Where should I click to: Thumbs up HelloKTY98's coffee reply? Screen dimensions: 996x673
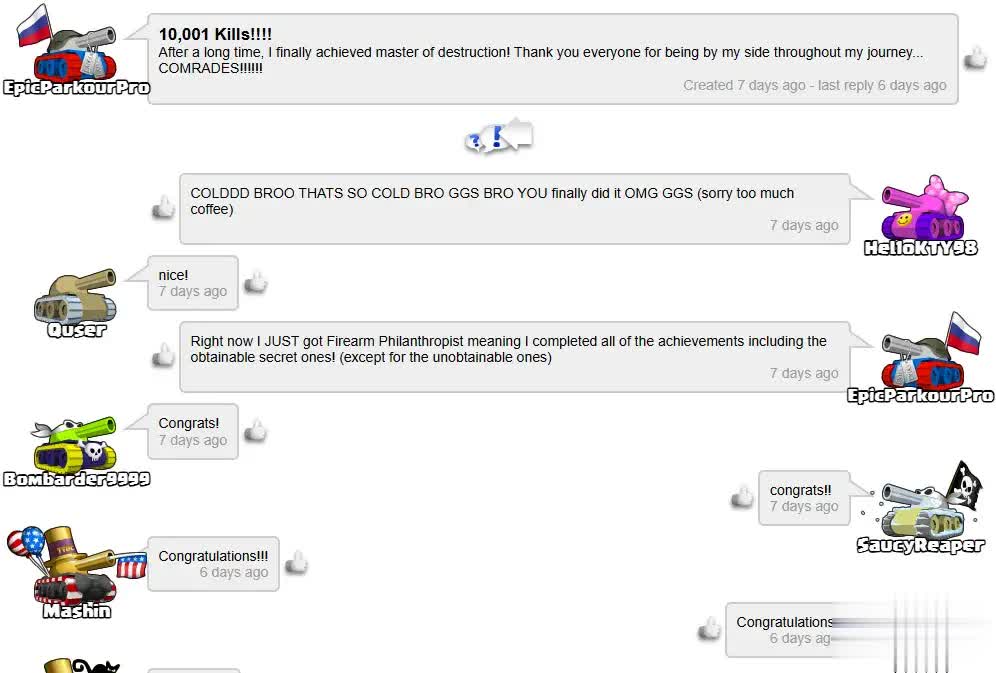point(163,208)
